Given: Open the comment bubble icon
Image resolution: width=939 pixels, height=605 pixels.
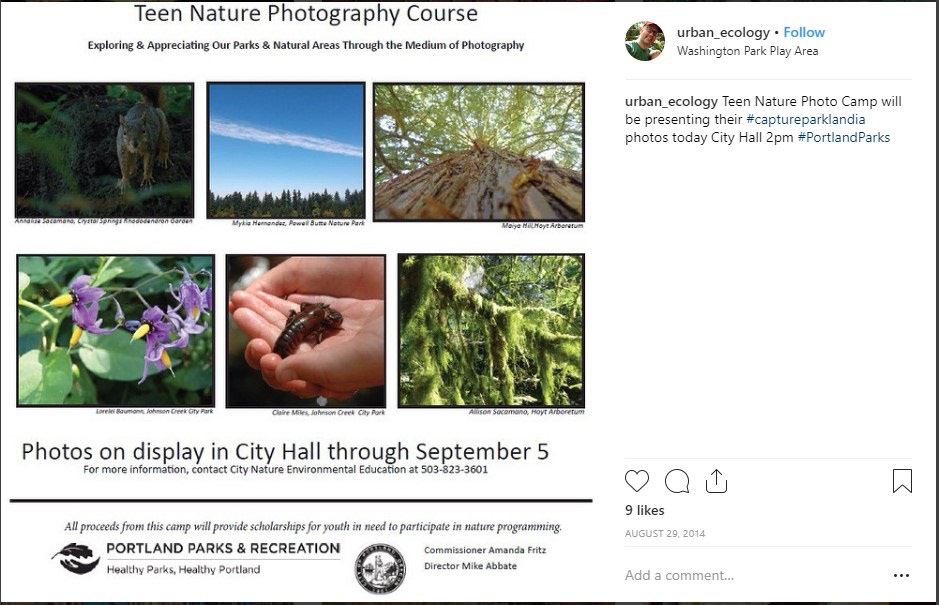Looking at the screenshot, I should (x=677, y=481).
